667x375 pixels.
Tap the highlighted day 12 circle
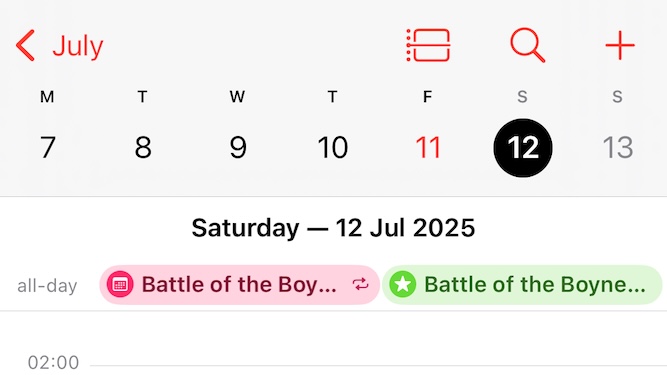[523, 148]
